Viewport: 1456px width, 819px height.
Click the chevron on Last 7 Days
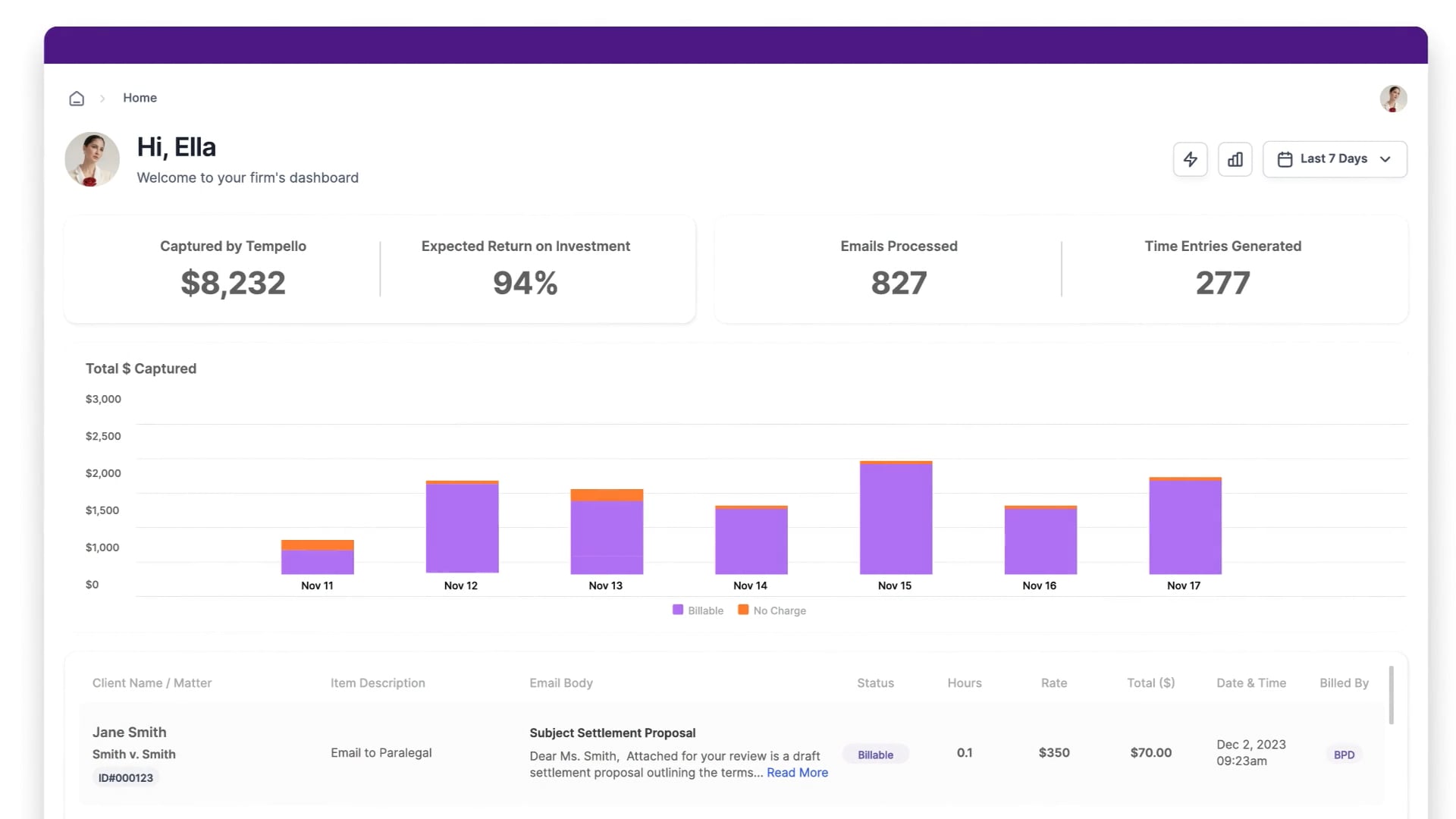tap(1385, 159)
